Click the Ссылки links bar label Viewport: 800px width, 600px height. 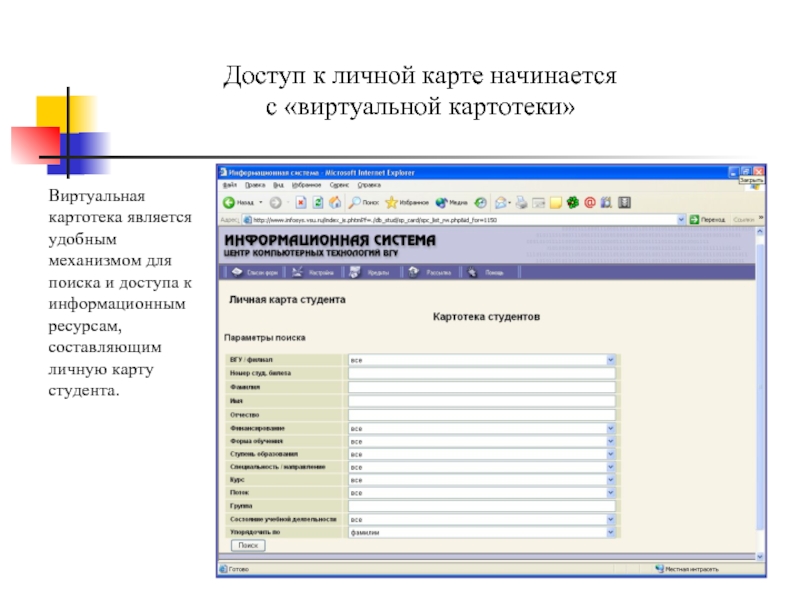pyautogui.click(x=743, y=219)
